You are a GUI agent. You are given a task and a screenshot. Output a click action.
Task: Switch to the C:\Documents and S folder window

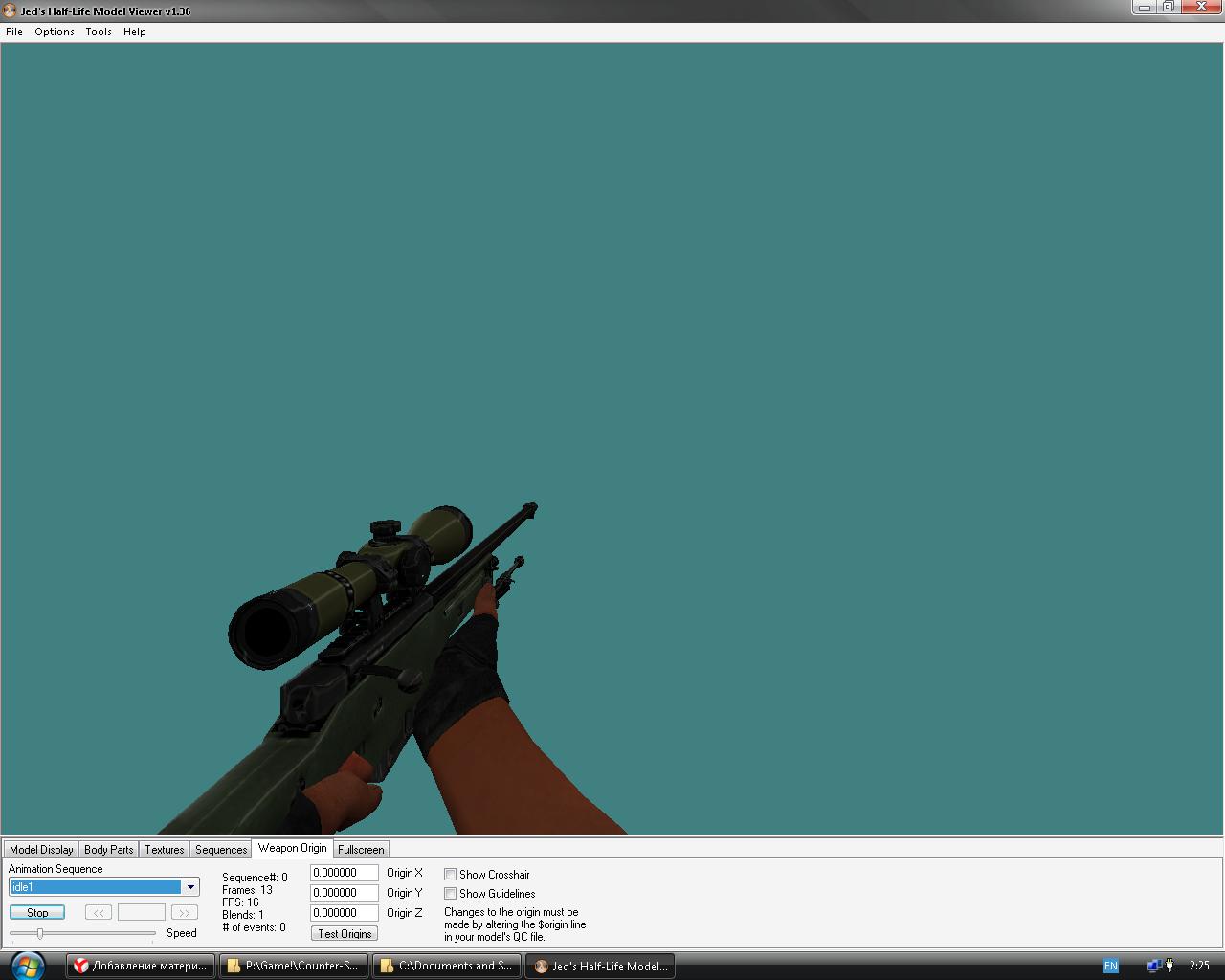446,966
